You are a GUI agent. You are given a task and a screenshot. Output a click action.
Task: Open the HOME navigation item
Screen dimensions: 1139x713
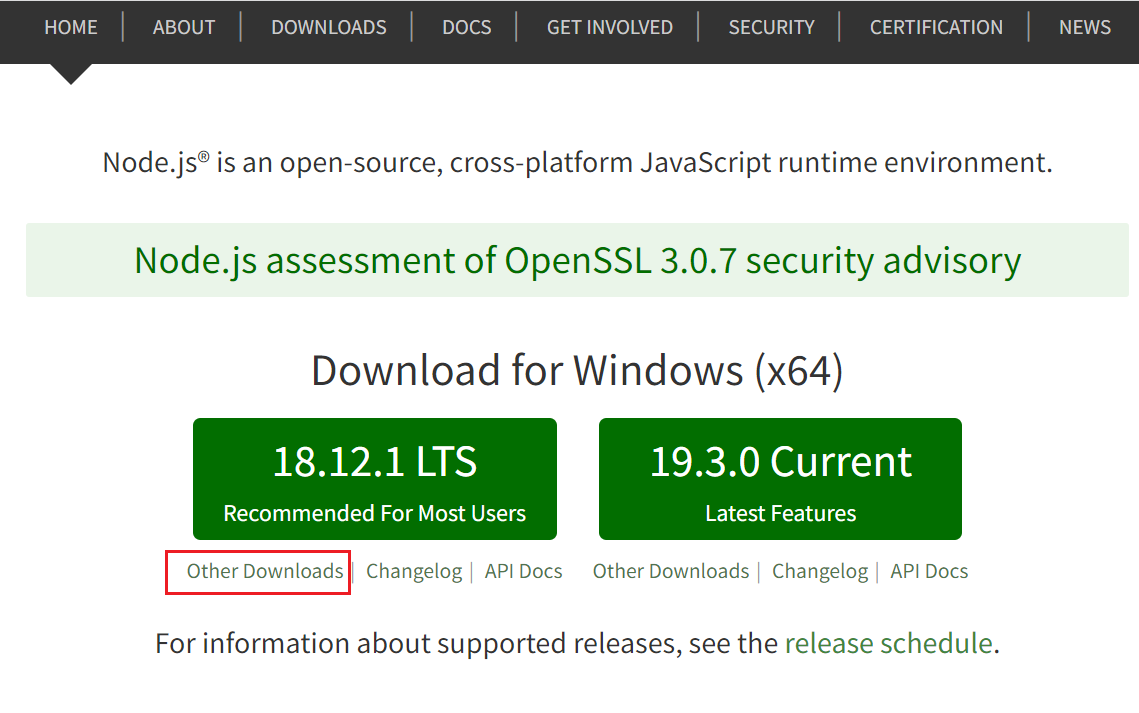70,28
